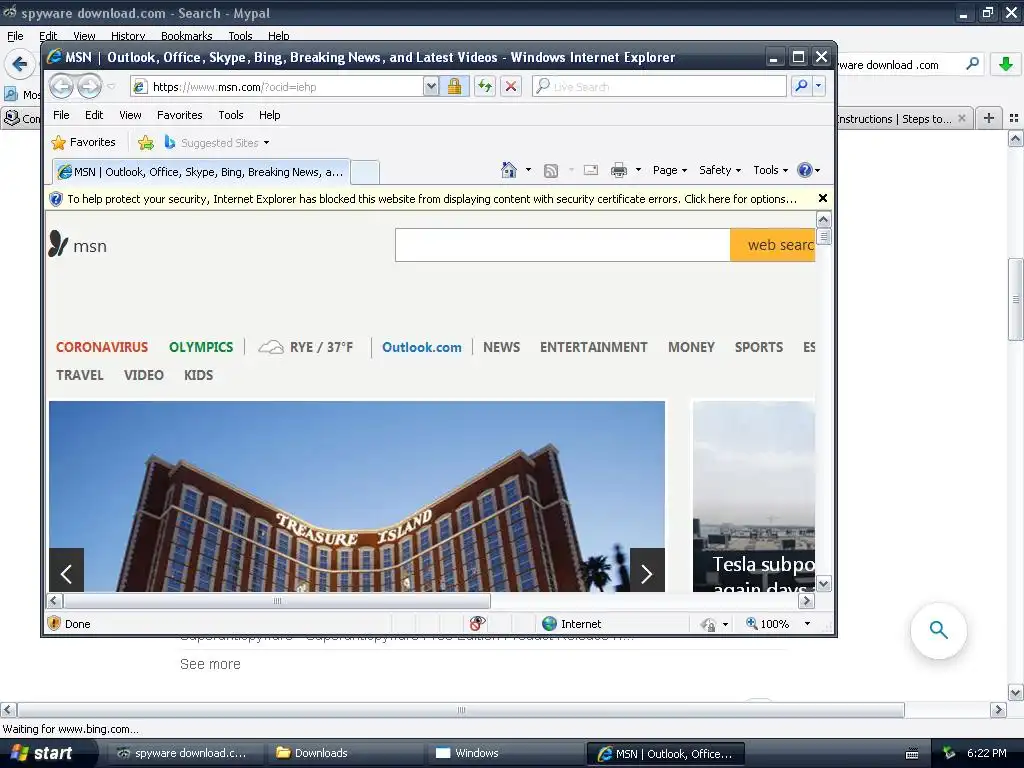
Task: Click the IE Help question mark icon
Action: [805, 170]
